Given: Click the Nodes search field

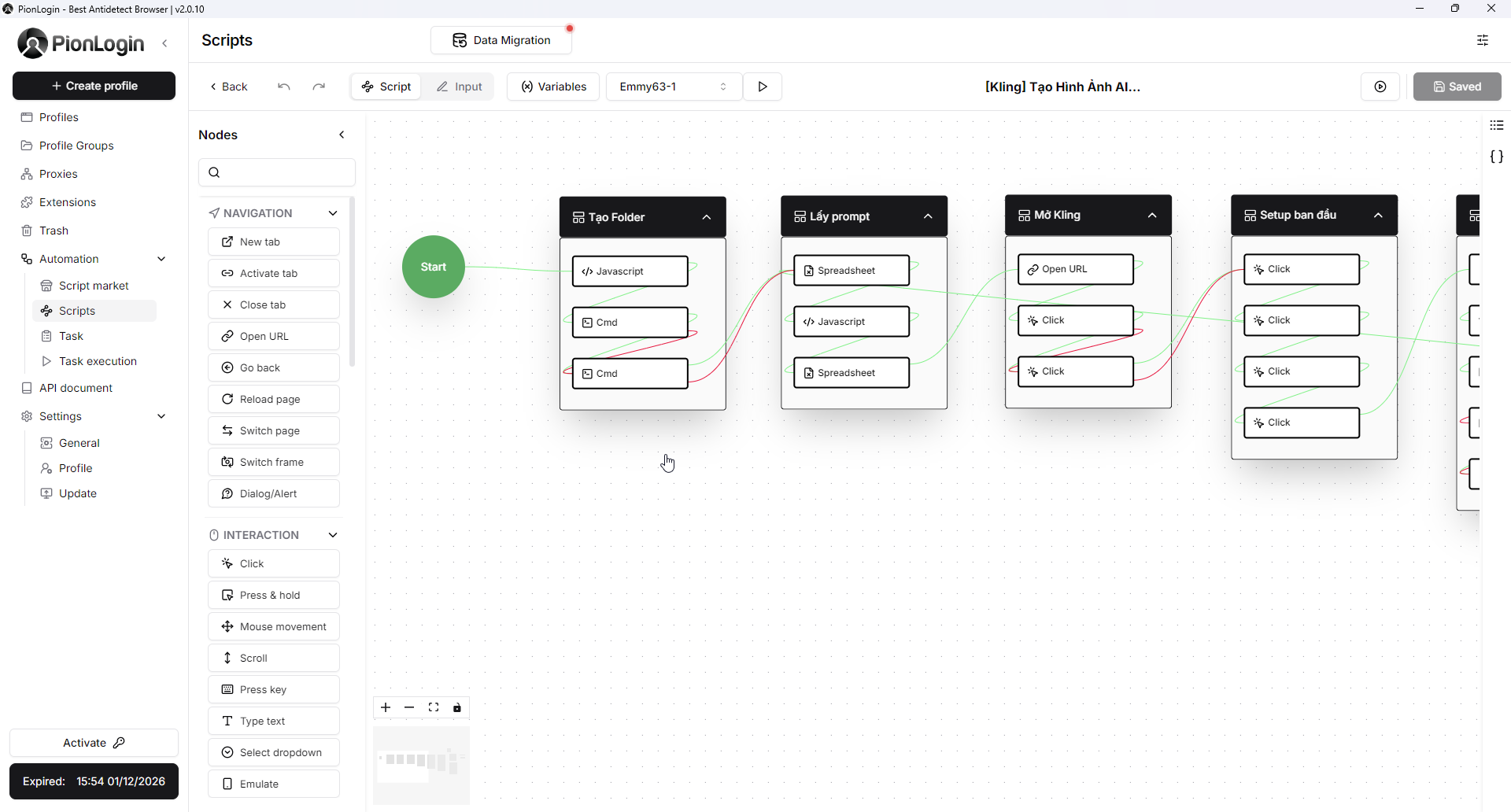Looking at the screenshot, I should [277, 172].
